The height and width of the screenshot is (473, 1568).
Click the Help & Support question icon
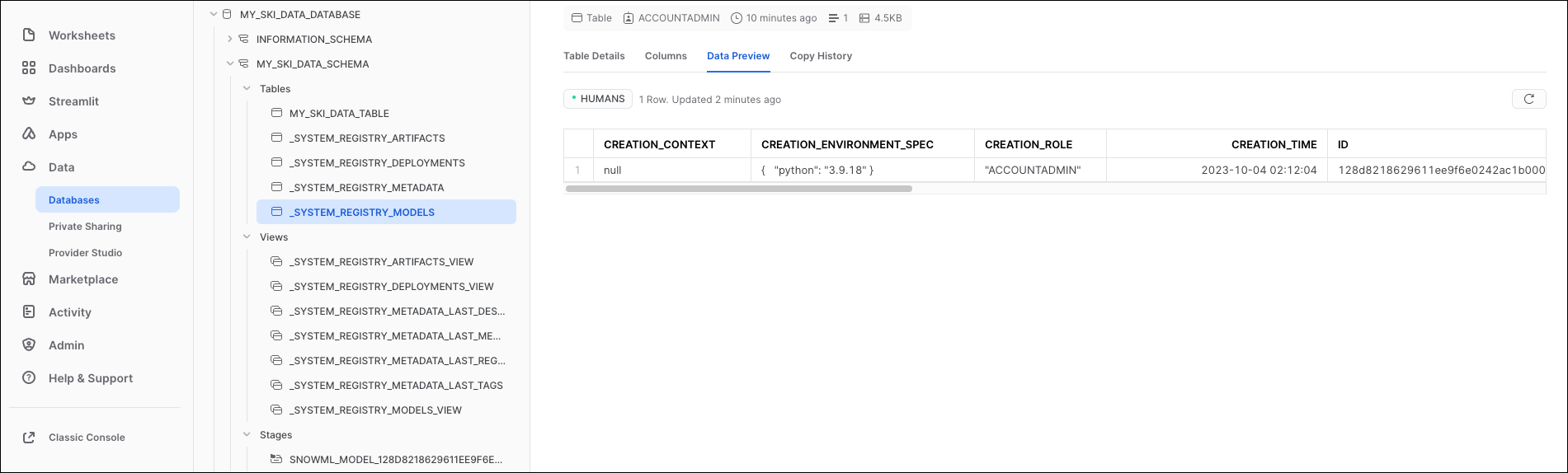click(29, 378)
